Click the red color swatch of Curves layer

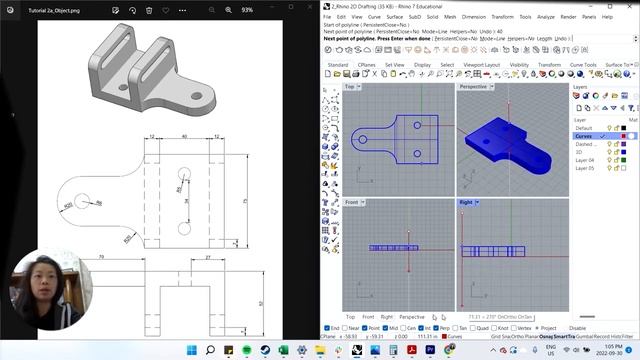[624, 136]
